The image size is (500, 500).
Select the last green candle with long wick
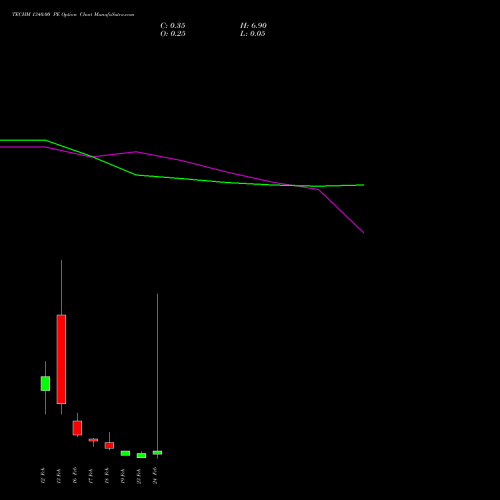point(157,453)
